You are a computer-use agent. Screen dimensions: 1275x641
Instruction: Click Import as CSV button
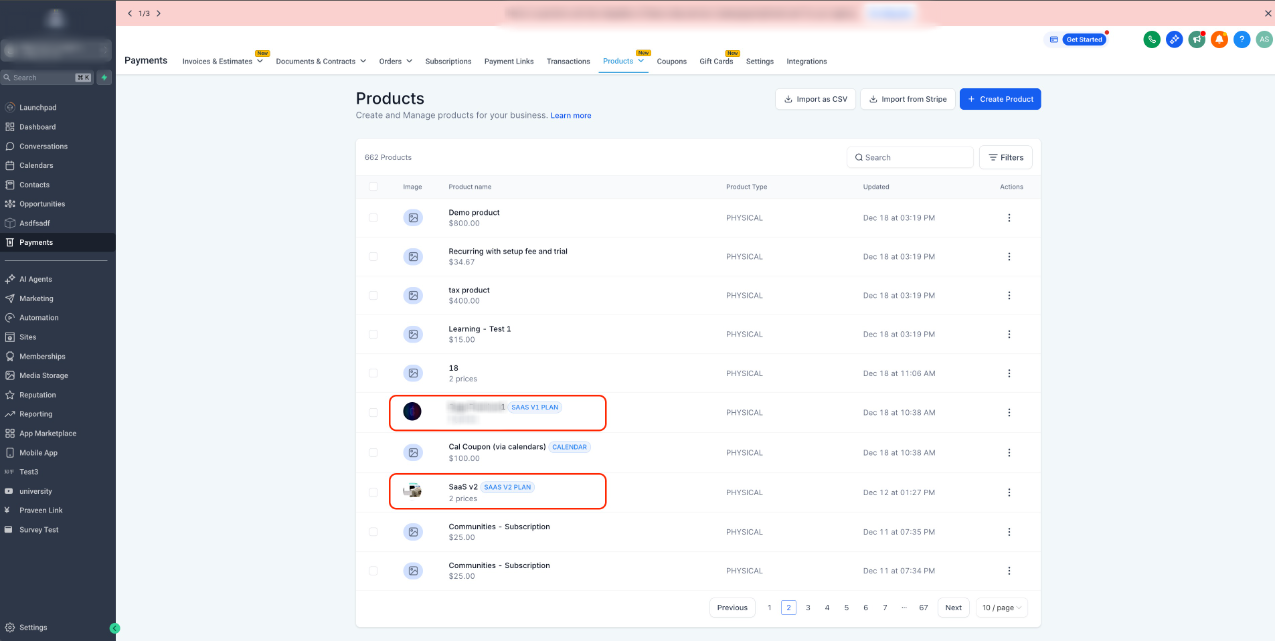tap(815, 99)
